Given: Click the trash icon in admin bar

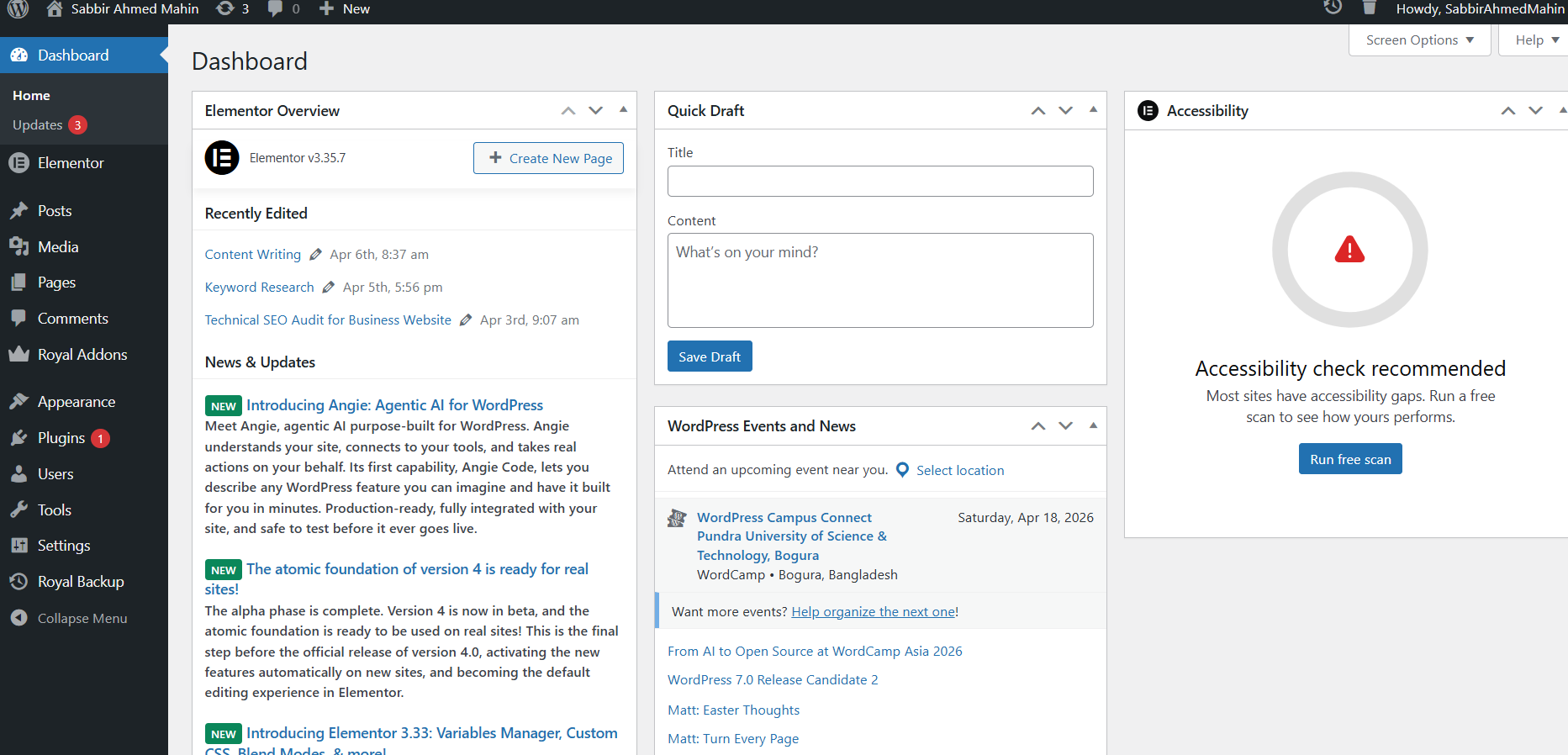Looking at the screenshot, I should (x=1370, y=8).
